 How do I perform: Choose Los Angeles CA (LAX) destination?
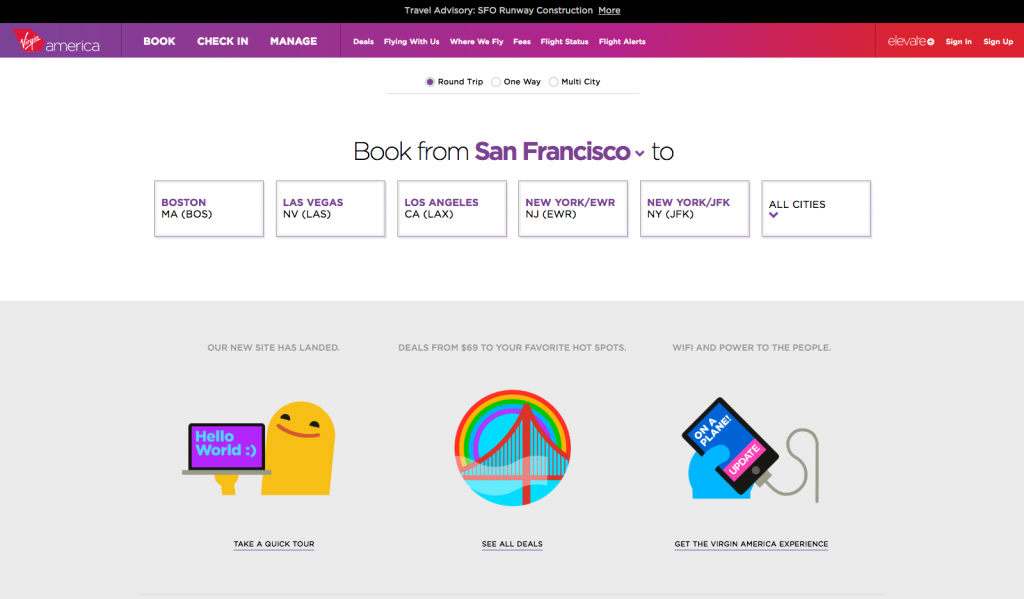pyautogui.click(x=452, y=208)
